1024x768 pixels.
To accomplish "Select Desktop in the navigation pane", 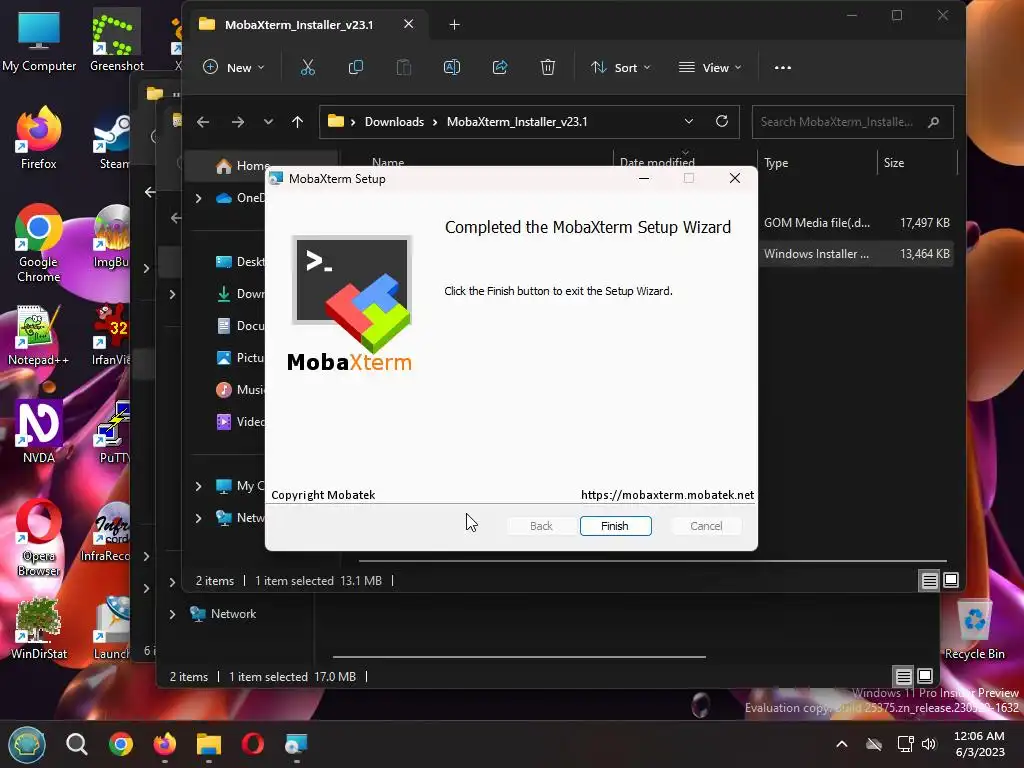I will click(x=240, y=262).
